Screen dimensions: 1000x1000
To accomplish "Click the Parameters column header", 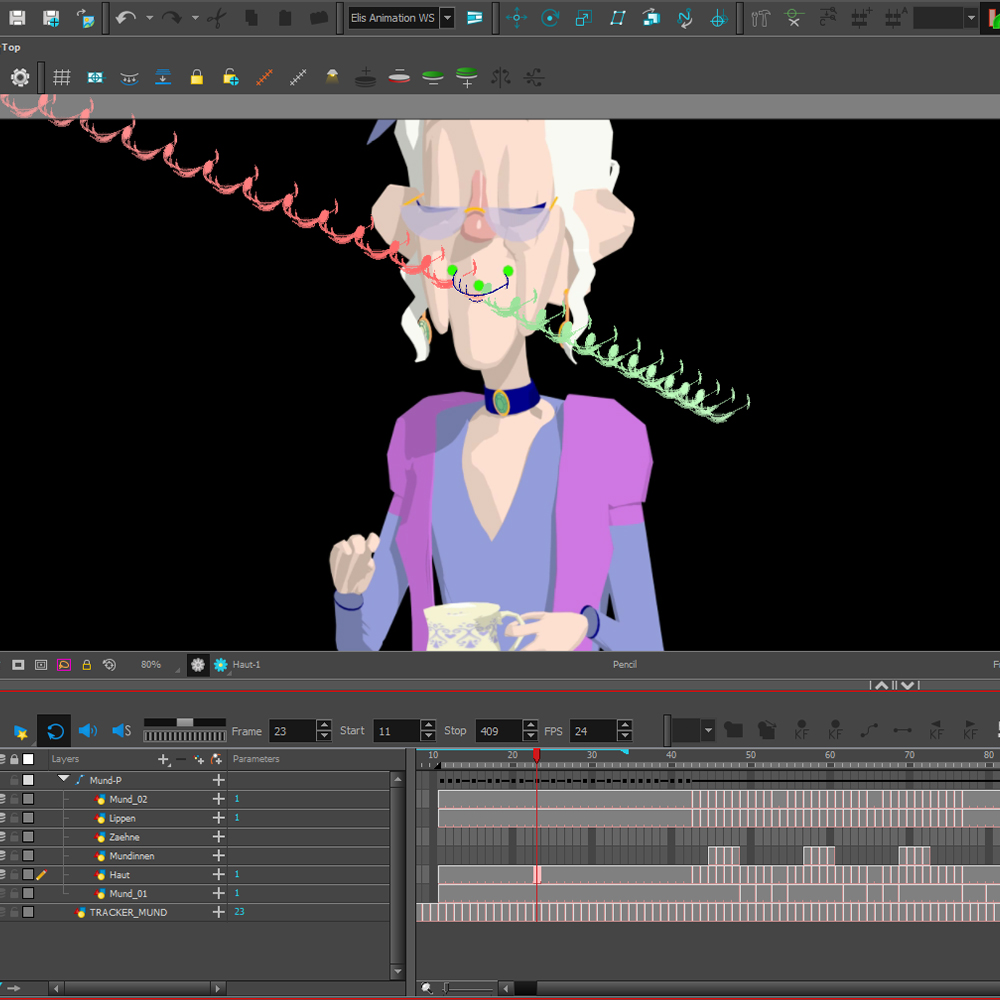I will pyautogui.click(x=256, y=759).
